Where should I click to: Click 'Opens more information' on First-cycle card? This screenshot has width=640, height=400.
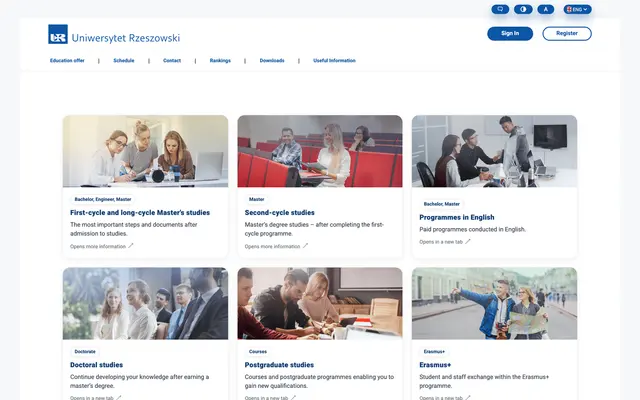pos(98,247)
